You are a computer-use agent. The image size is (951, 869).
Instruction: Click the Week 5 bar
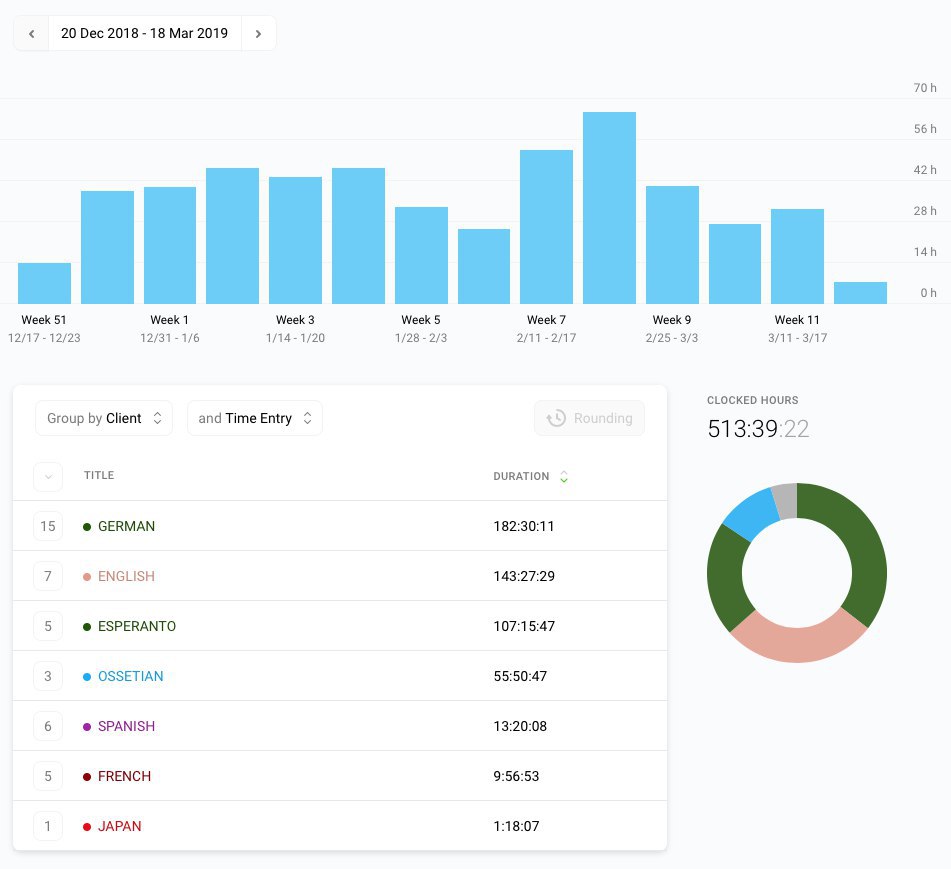[x=421, y=255]
